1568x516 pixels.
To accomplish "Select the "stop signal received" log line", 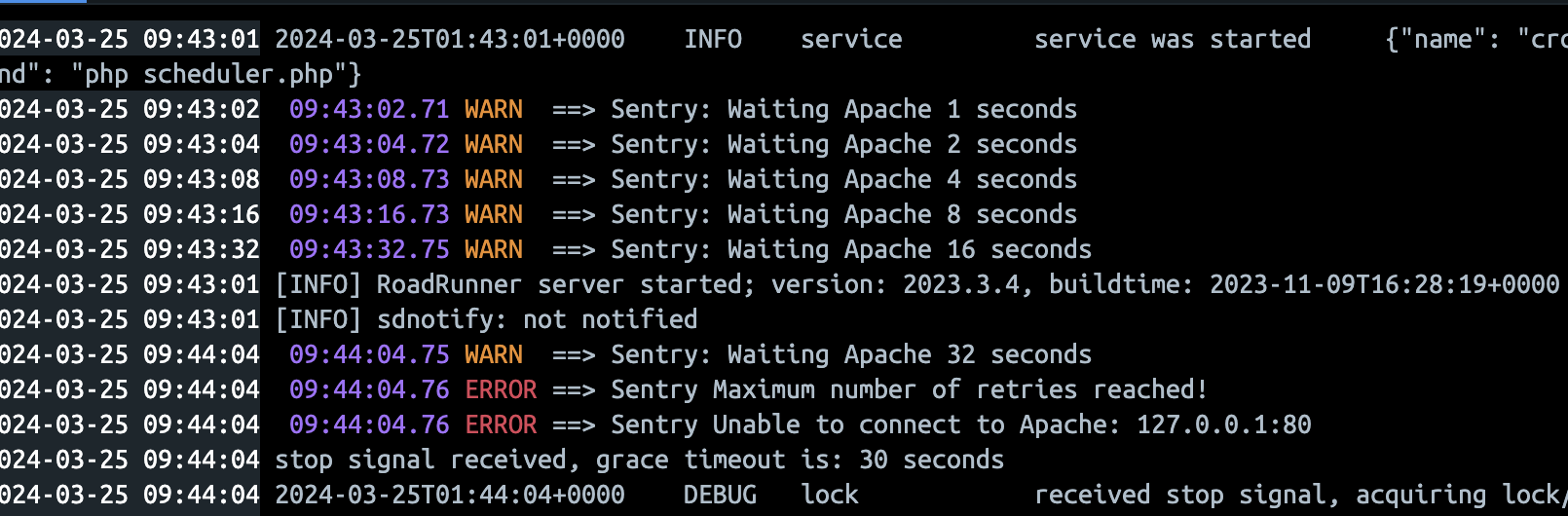I will click(639, 460).
